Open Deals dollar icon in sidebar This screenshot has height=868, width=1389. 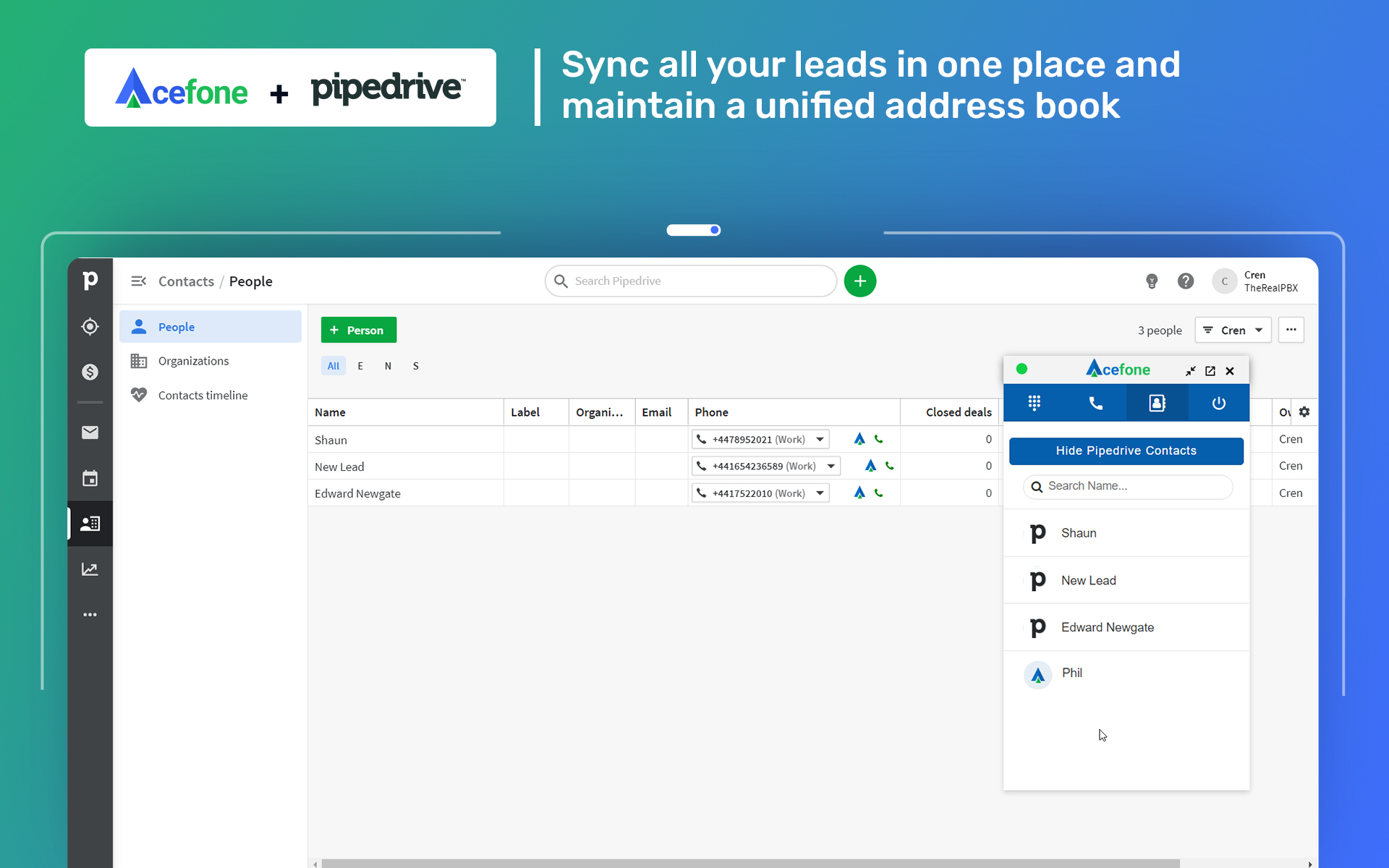pos(90,372)
